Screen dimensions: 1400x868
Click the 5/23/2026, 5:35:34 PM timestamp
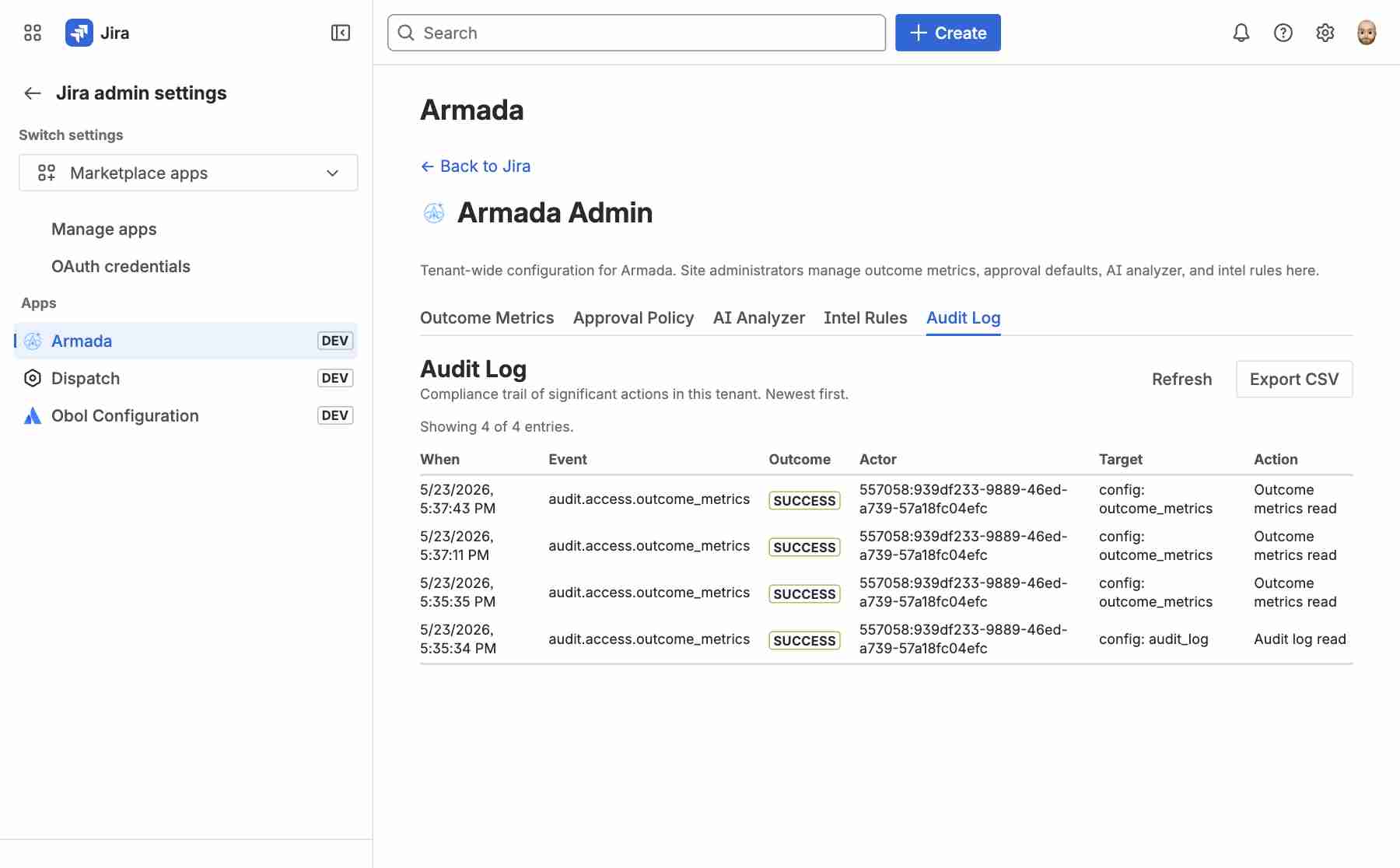[x=458, y=639]
